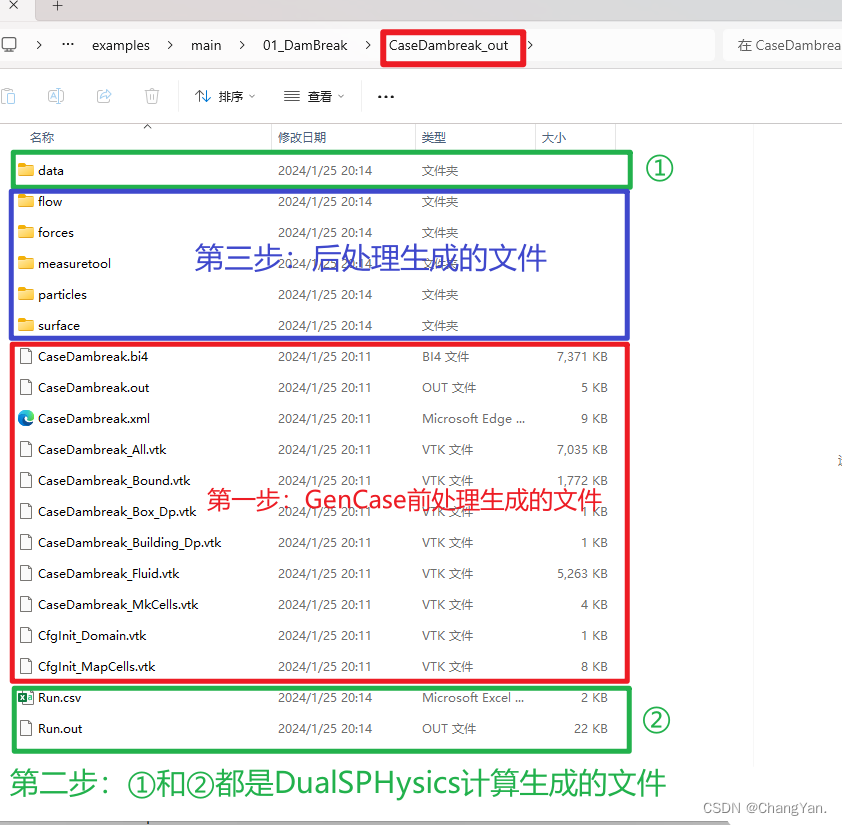842x825 pixels.
Task: Expand chevron after 01_DamBreak breadcrumb
Action: tap(368, 45)
